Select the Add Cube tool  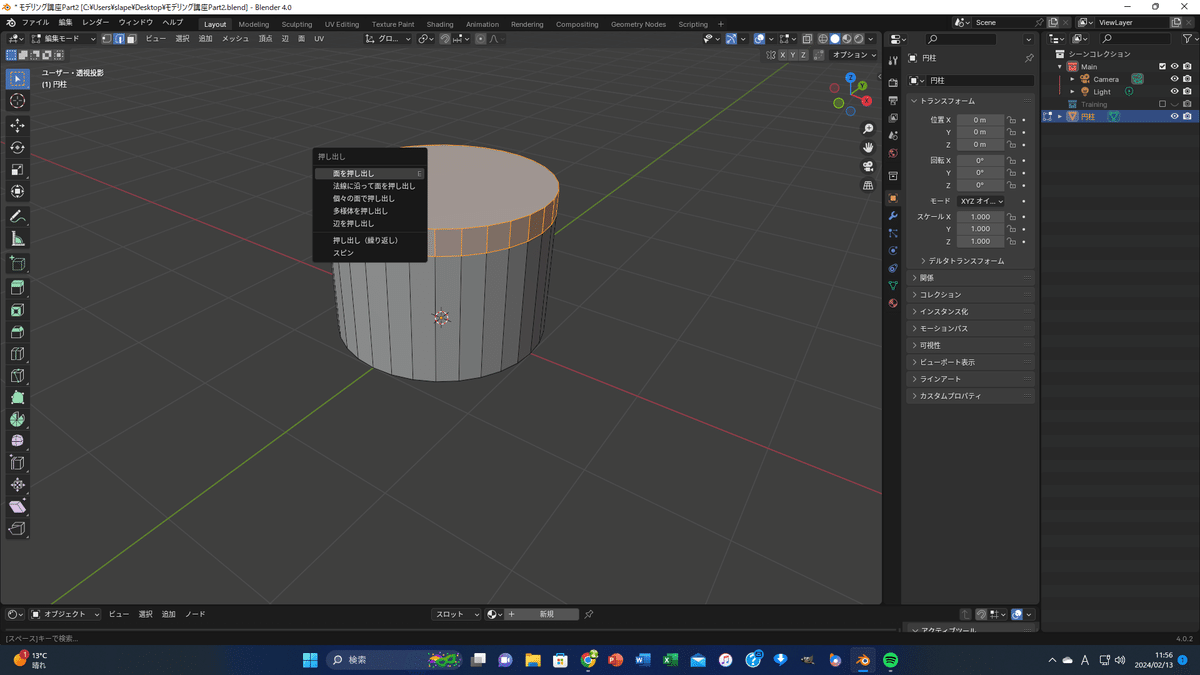tap(18, 264)
